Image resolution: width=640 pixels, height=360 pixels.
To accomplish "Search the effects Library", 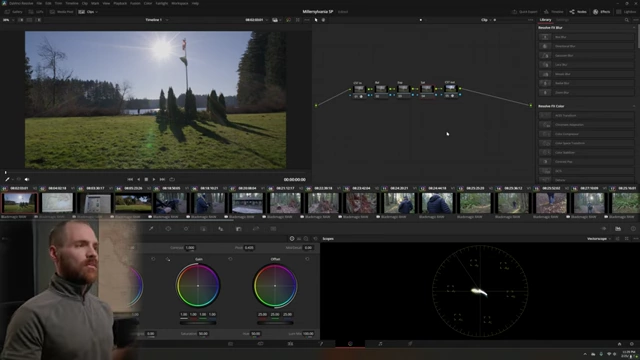I will point(627,20).
